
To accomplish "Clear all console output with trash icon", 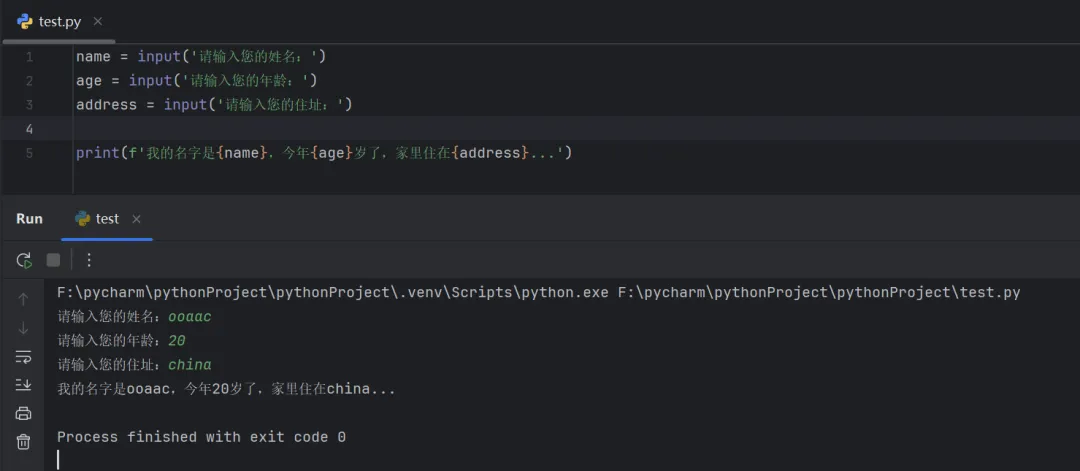I will pyautogui.click(x=23, y=442).
